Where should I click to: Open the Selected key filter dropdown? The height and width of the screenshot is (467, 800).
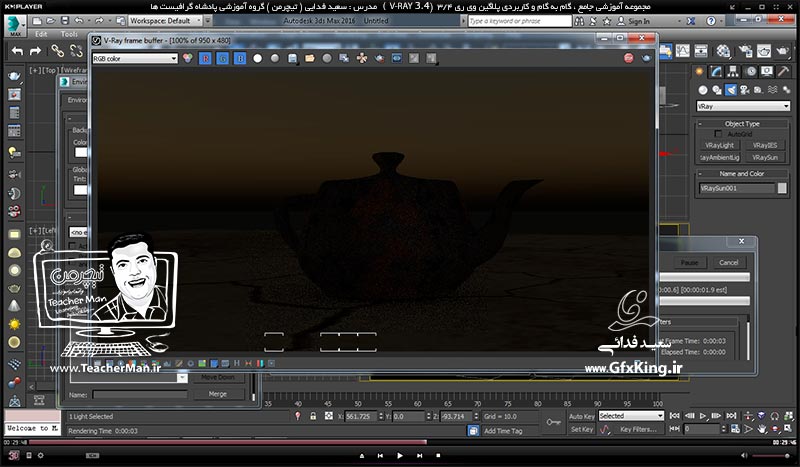[x=631, y=416]
